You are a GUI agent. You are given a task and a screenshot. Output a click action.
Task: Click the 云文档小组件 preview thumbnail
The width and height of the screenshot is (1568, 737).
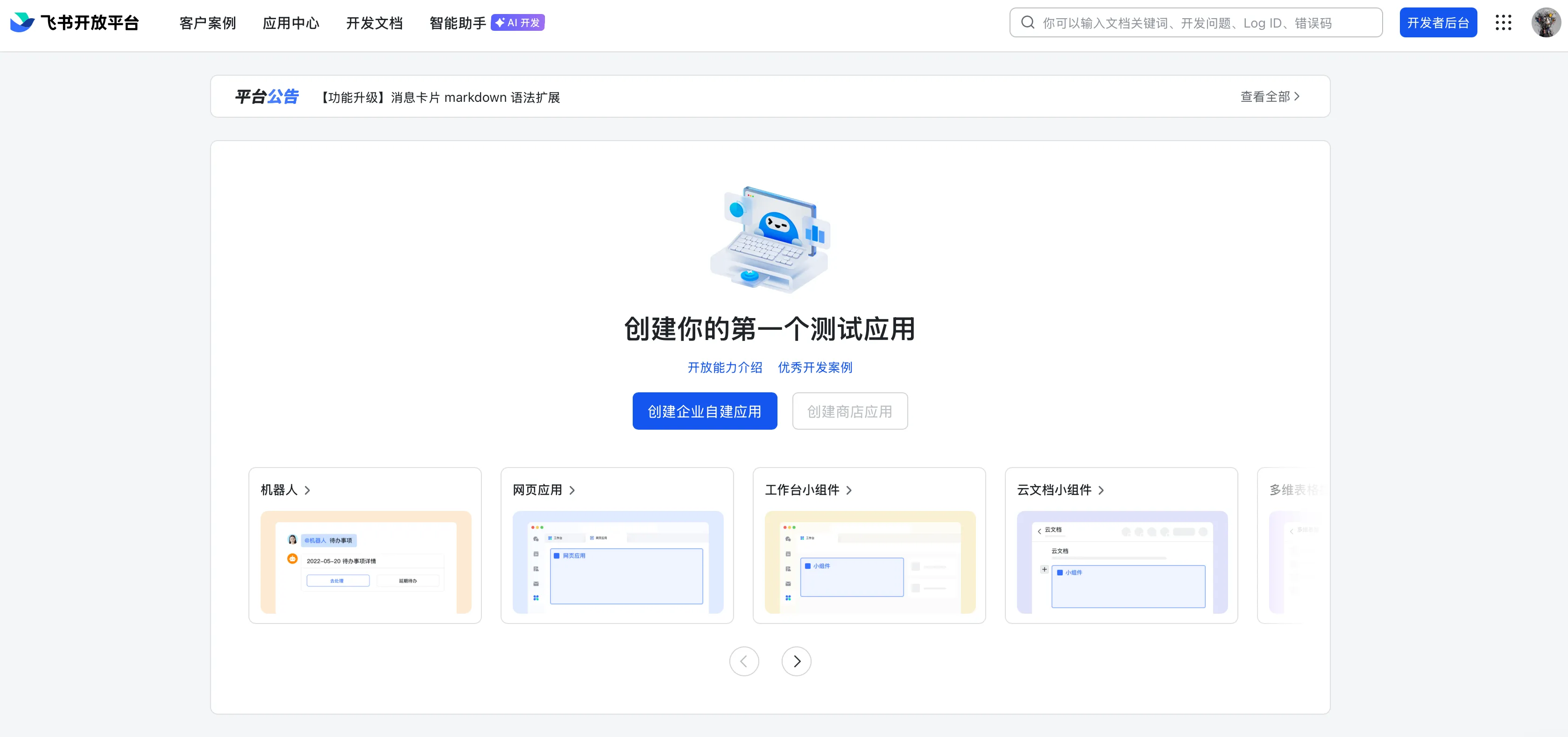(x=1122, y=562)
